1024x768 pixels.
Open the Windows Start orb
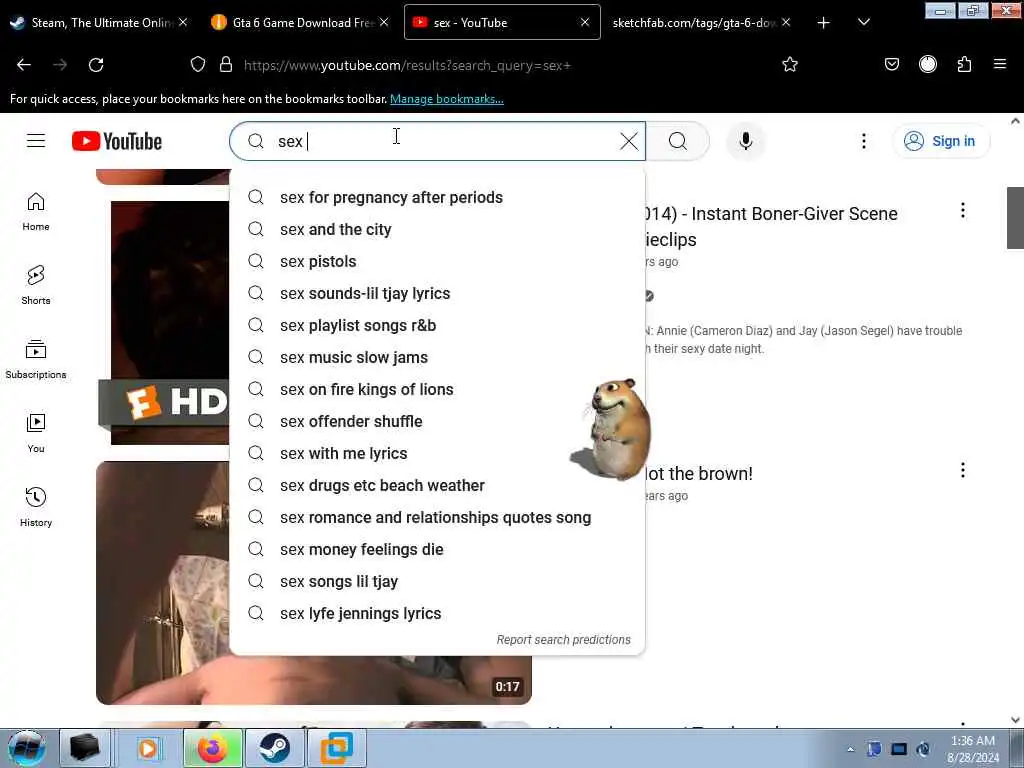tap(27, 748)
